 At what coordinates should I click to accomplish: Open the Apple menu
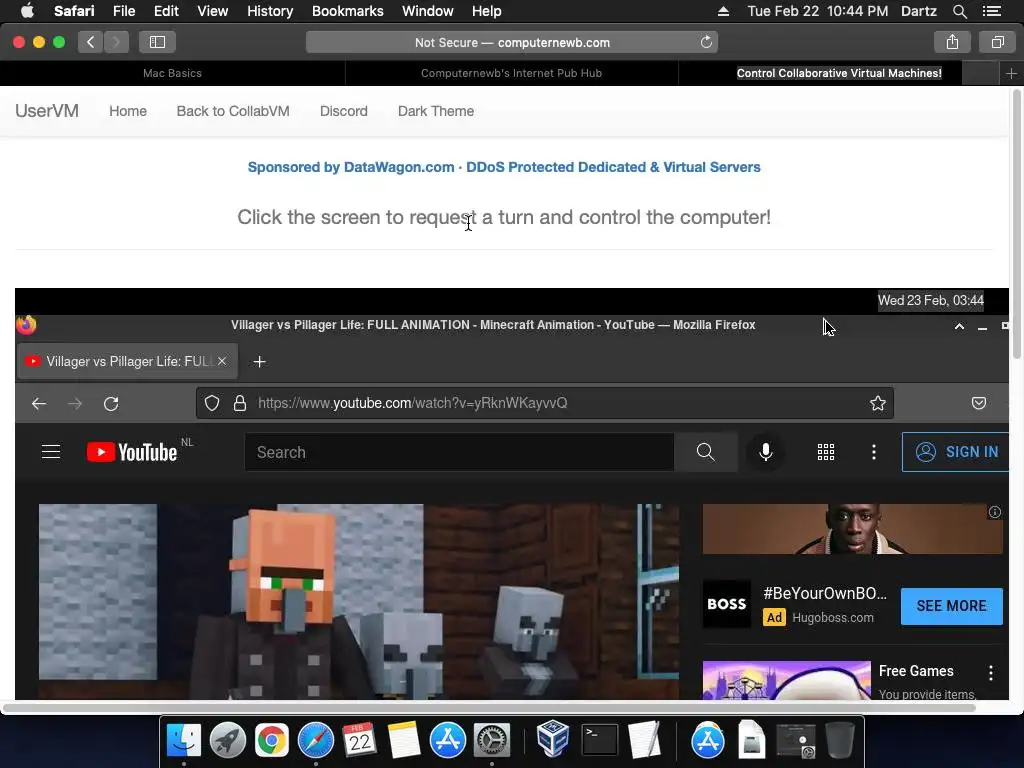click(27, 11)
